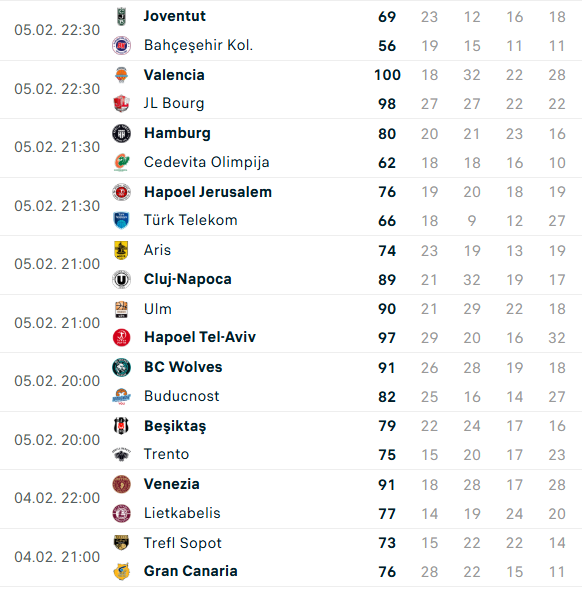Click the Bahçeşehir Kol. team logo
Viewport: 582px width, 593px height.
[121, 46]
